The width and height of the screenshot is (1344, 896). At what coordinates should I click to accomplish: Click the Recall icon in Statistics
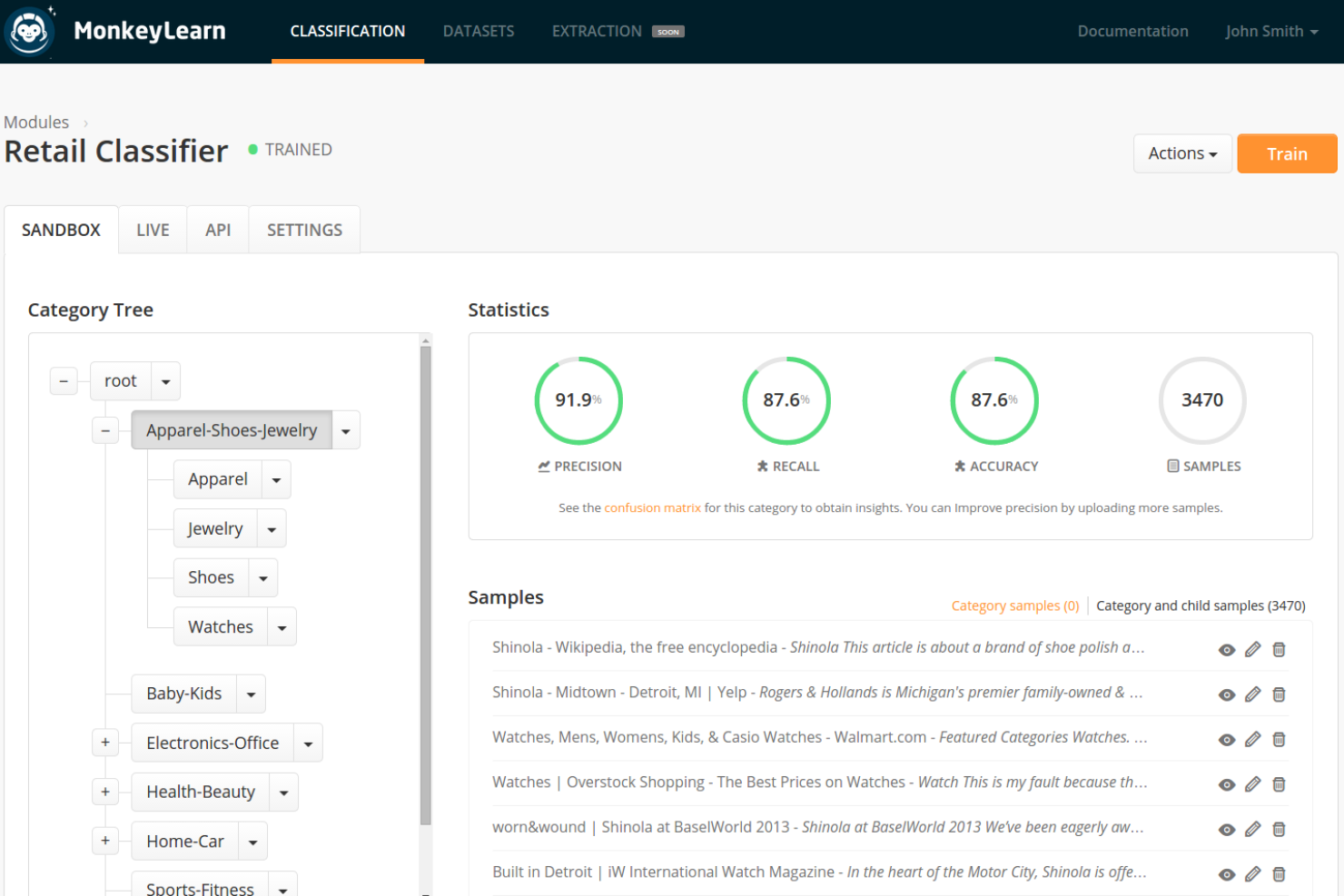763,466
